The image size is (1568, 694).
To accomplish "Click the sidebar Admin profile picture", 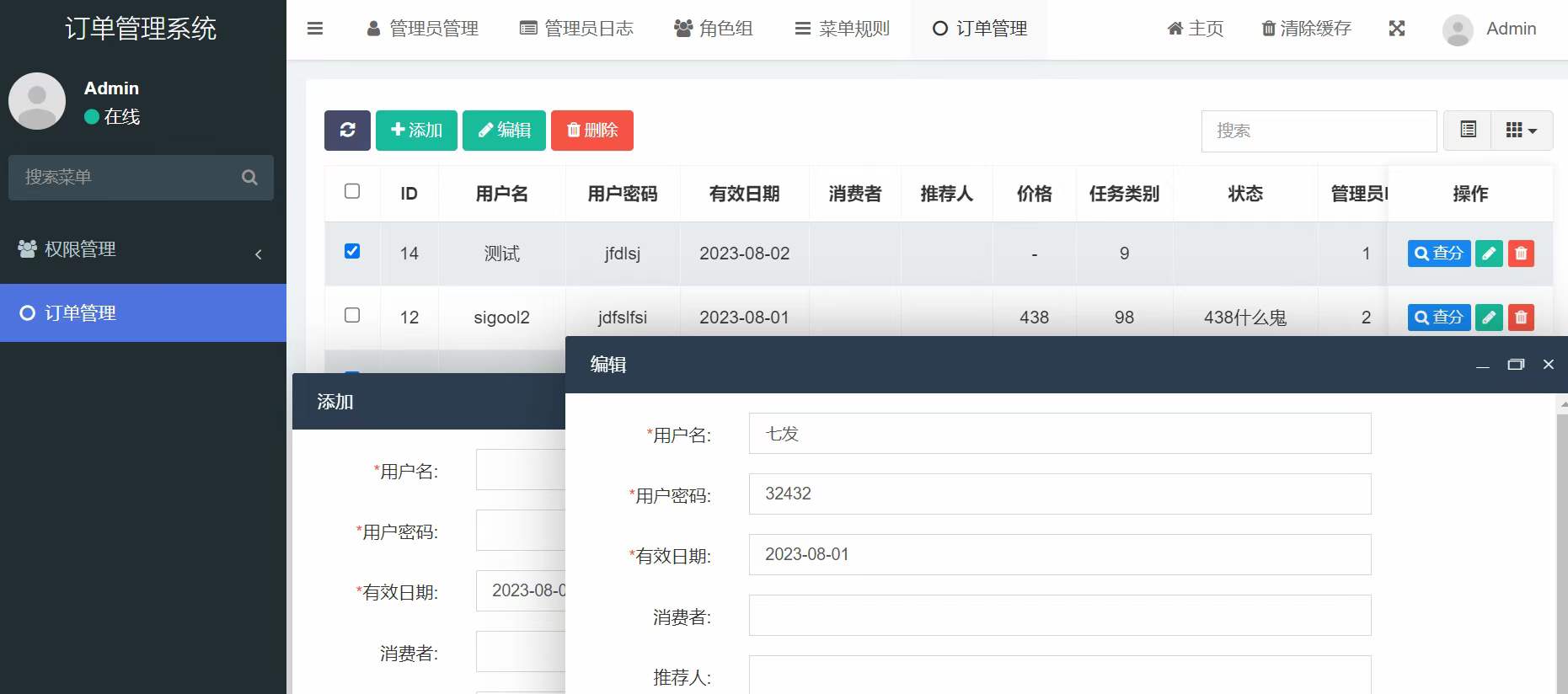I will [x=37, y=101].
